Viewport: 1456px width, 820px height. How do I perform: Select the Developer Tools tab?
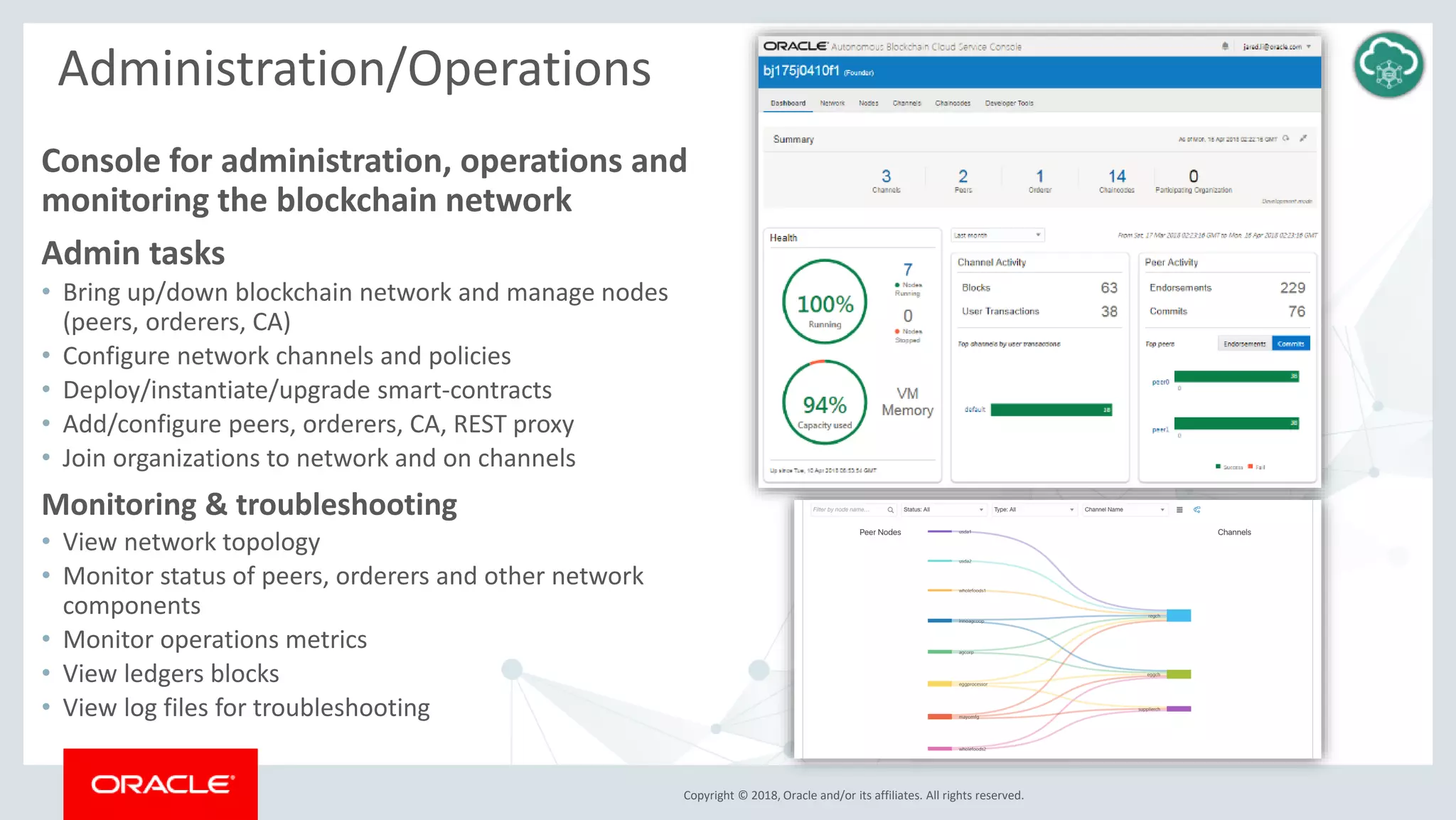(1010, 103)
